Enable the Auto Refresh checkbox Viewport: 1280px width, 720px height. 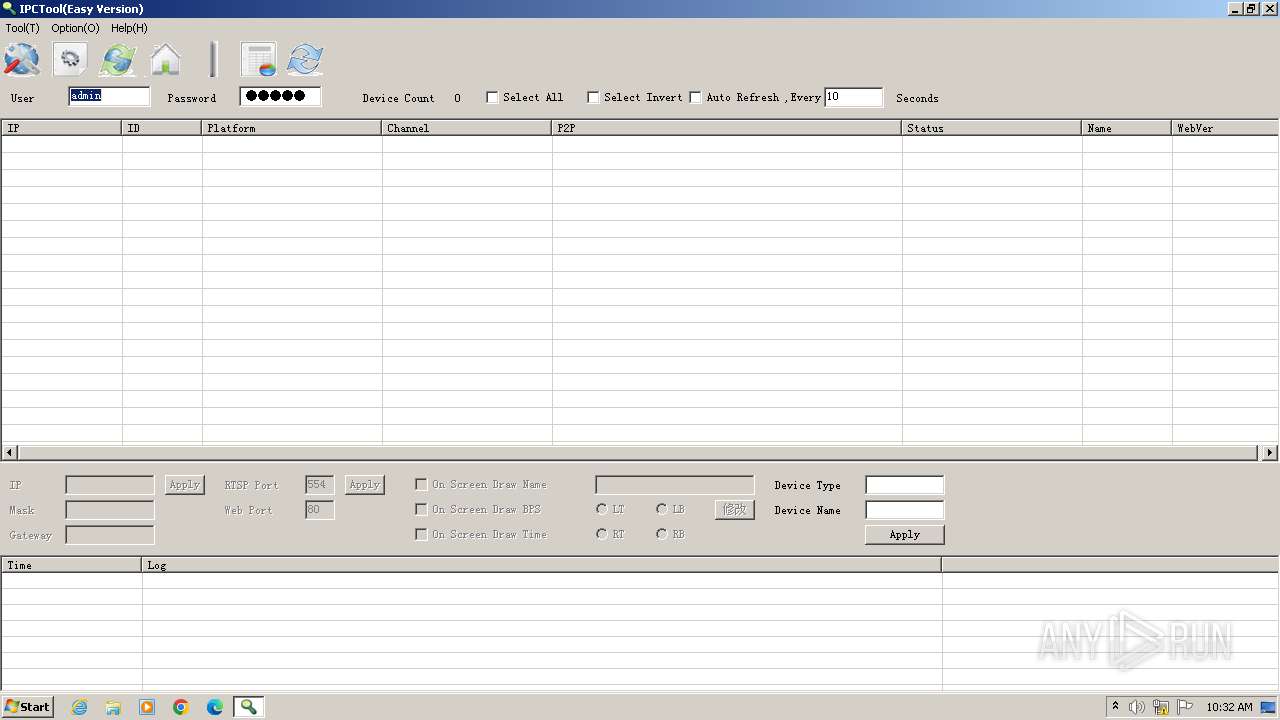(x=695, y=97)
